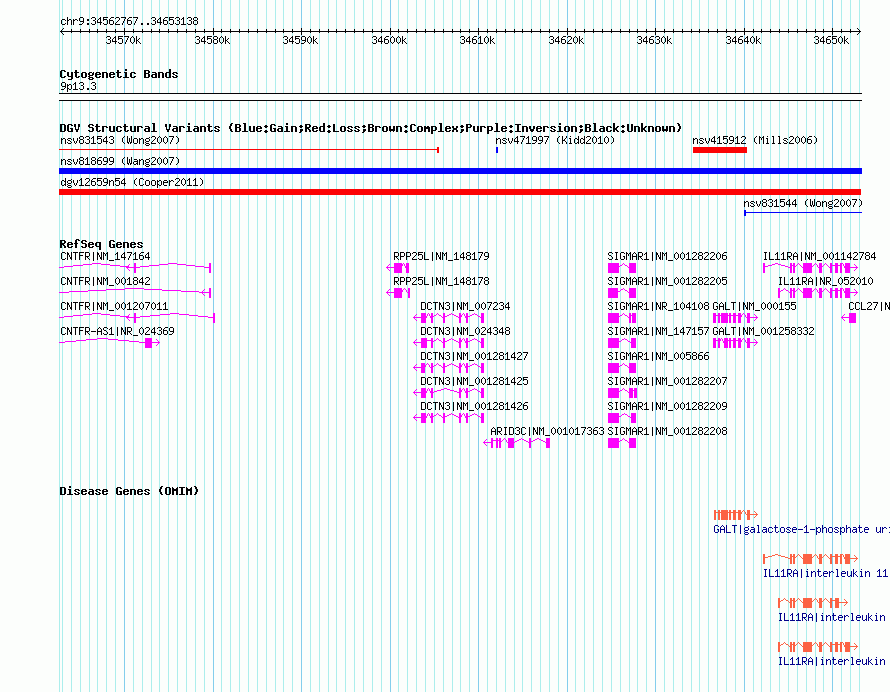
Task: Click the CCL27 transcript glyph
Action: pyautogui.click(x=849, y=318)
